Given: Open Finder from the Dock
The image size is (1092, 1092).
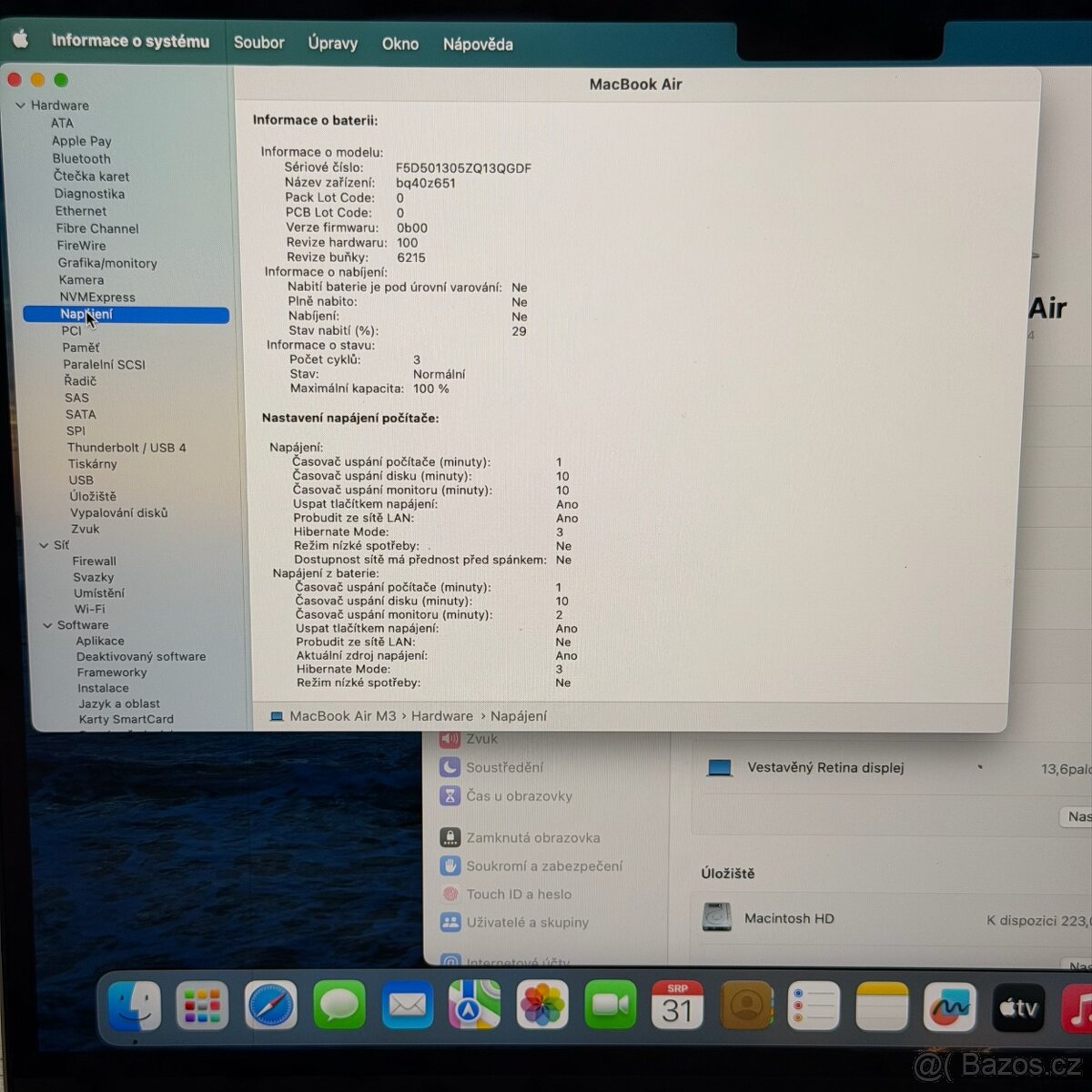Looking at the screenshot, I should (135, 1006).
